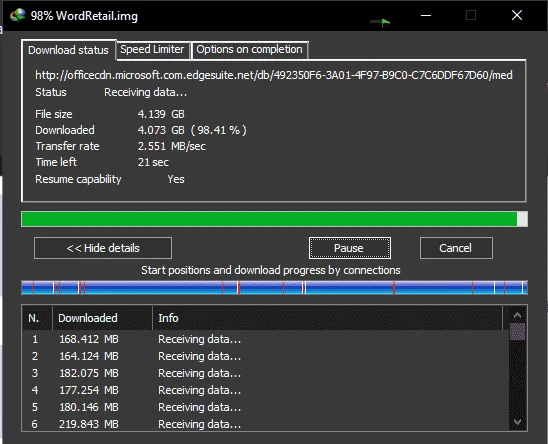Click the connections list scrollbar thumb
This screenshot has width=548, height=444.
tap(518, 331)
